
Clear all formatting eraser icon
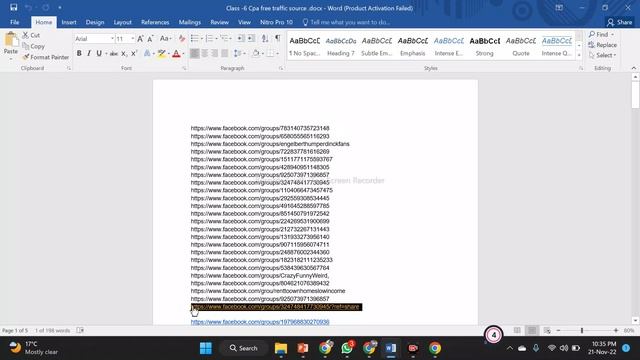coord(182,39)
